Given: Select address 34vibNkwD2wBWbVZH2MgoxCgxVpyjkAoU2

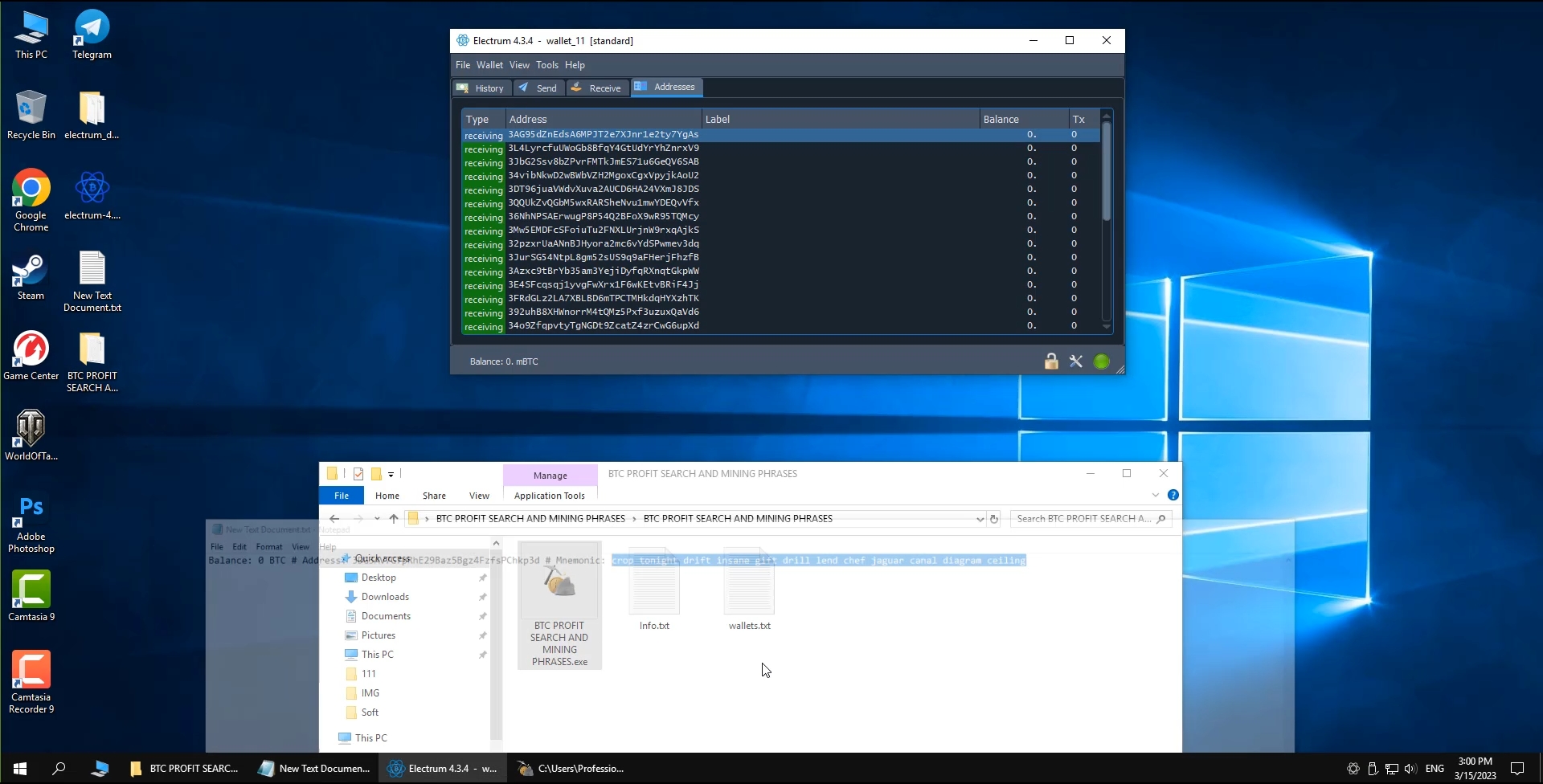Looking at the screenshot, I should click(x=604, y=175).
